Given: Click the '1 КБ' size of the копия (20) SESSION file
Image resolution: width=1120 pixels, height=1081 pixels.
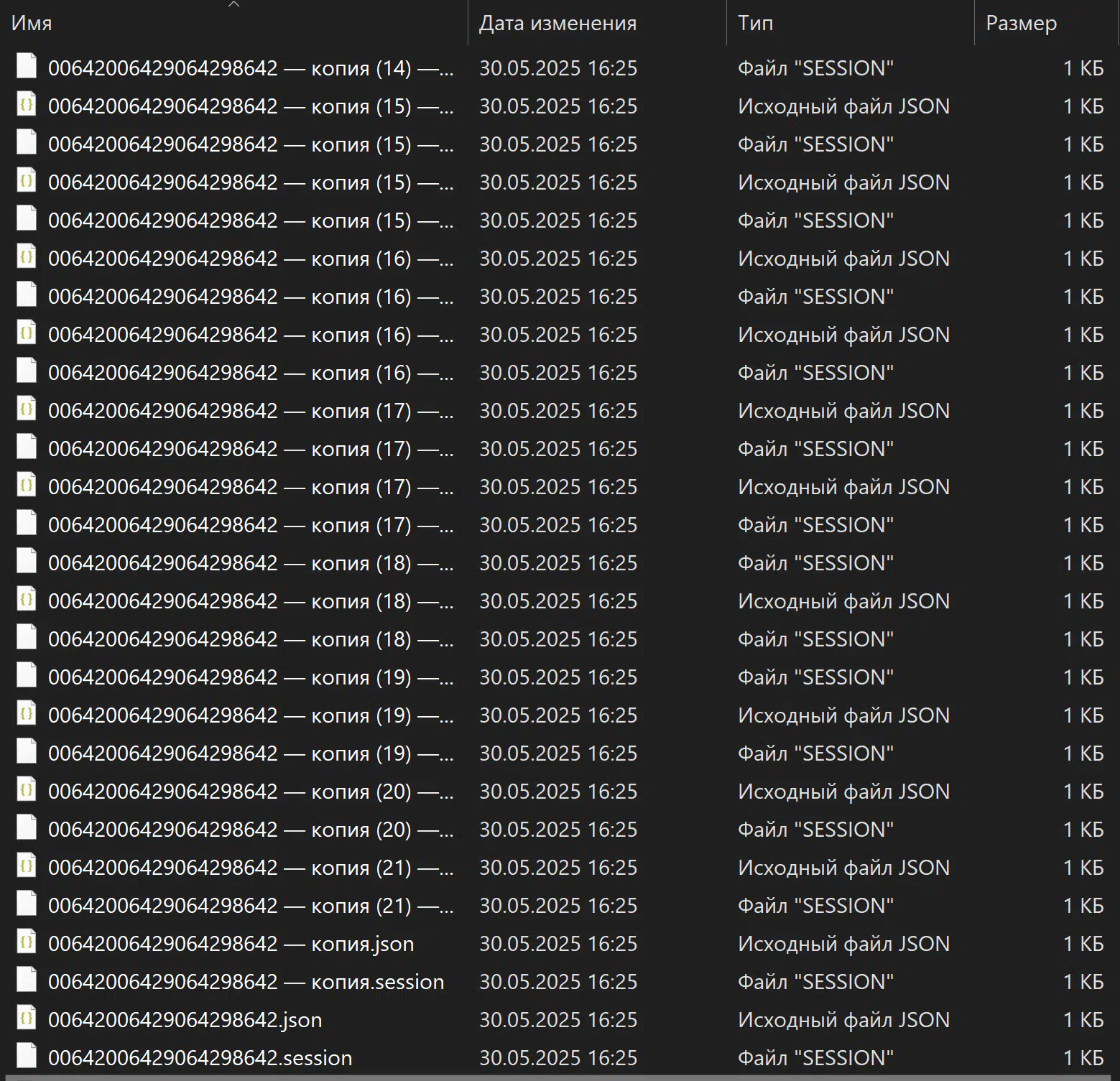Looking at the screenshot, I should (x=1083, y=830).
